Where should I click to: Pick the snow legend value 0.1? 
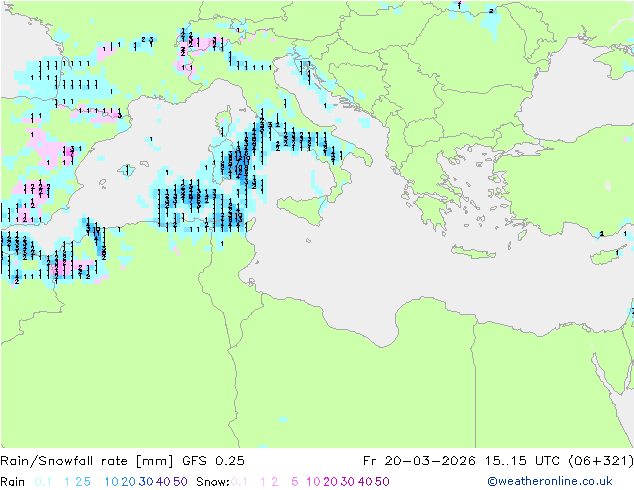tap(239, 482)
